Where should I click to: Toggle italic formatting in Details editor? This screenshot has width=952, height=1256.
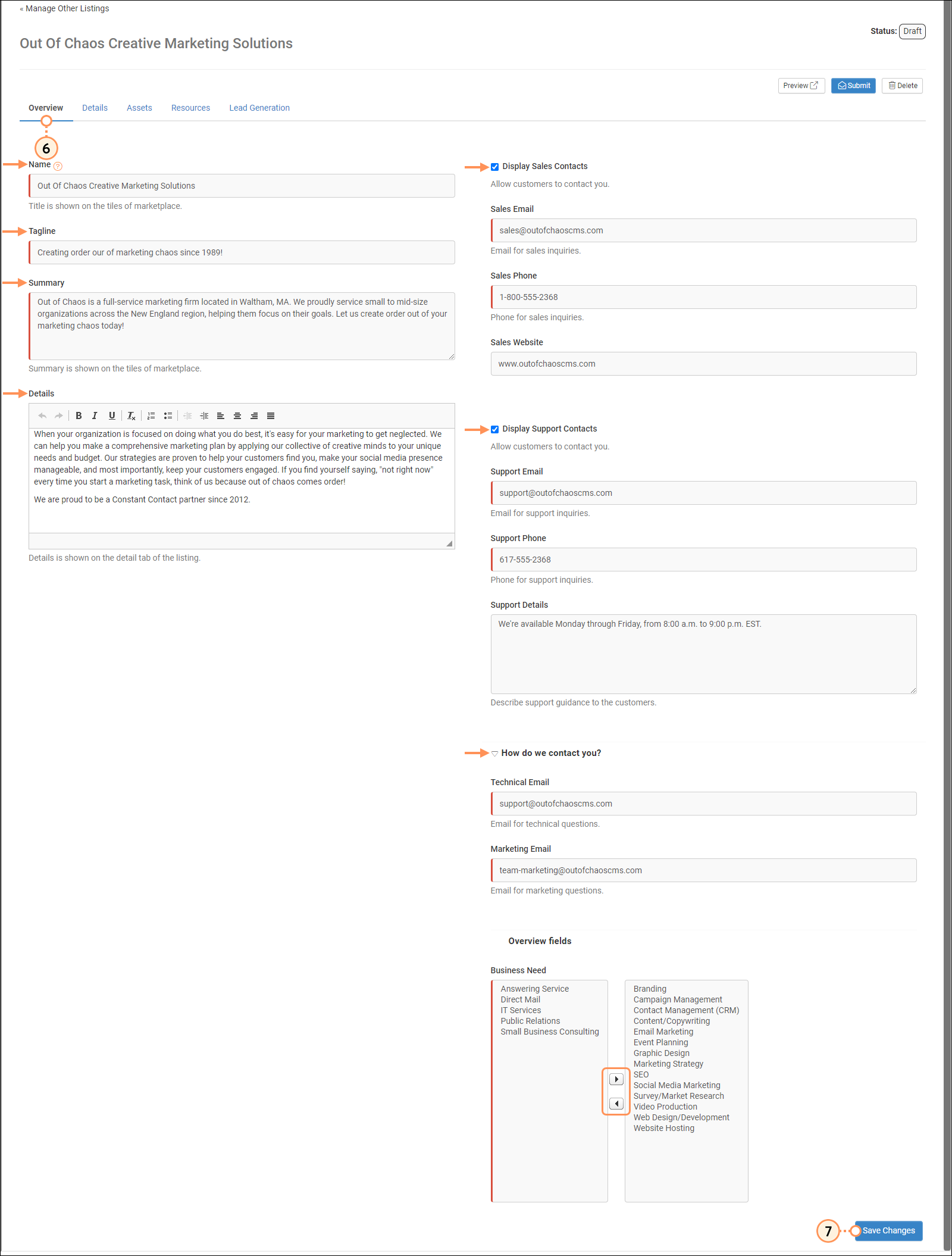(95, 416)
